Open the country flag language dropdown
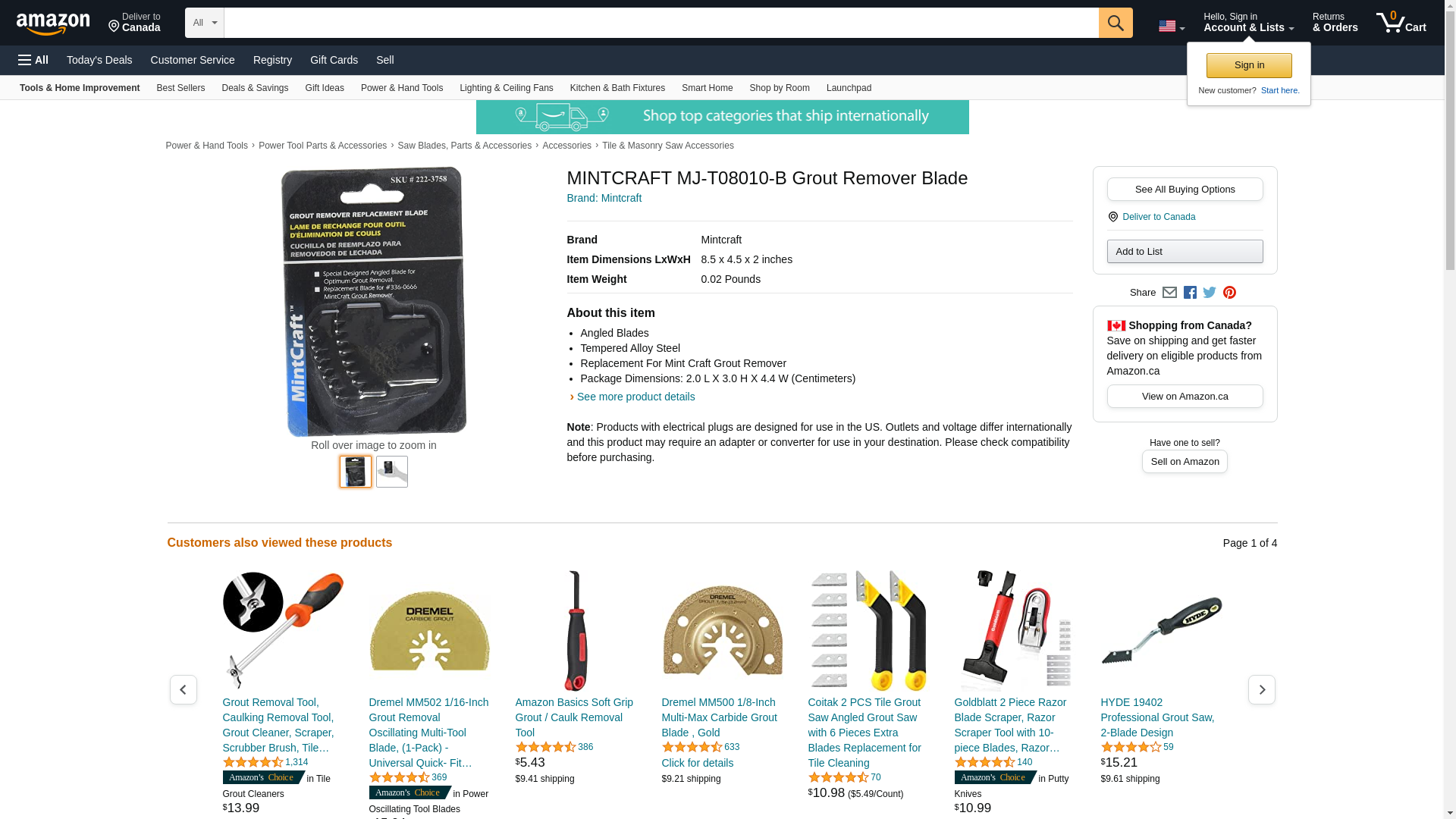 [1172, 27]
